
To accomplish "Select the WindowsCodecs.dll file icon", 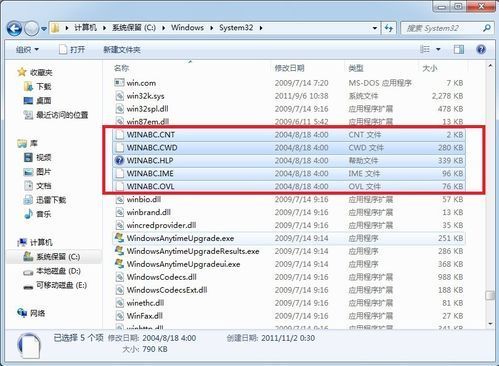I will 119,277.
